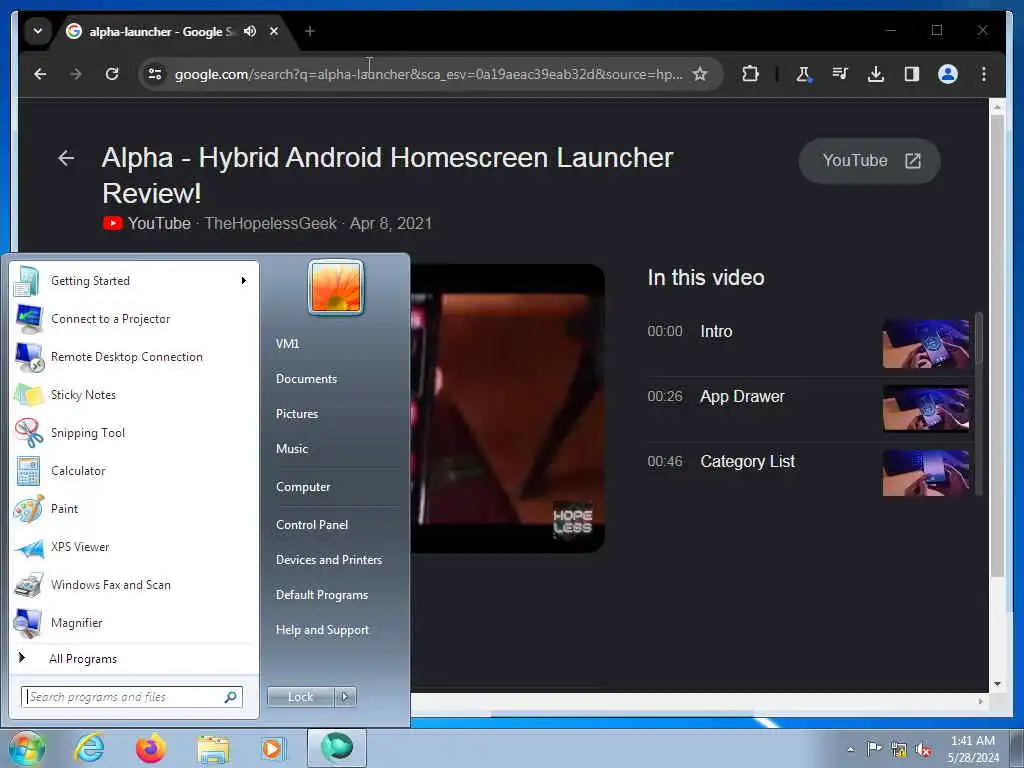Open the Chrome three-dot menu
This screenshot has width=1024, height=768.
[984, 74]
